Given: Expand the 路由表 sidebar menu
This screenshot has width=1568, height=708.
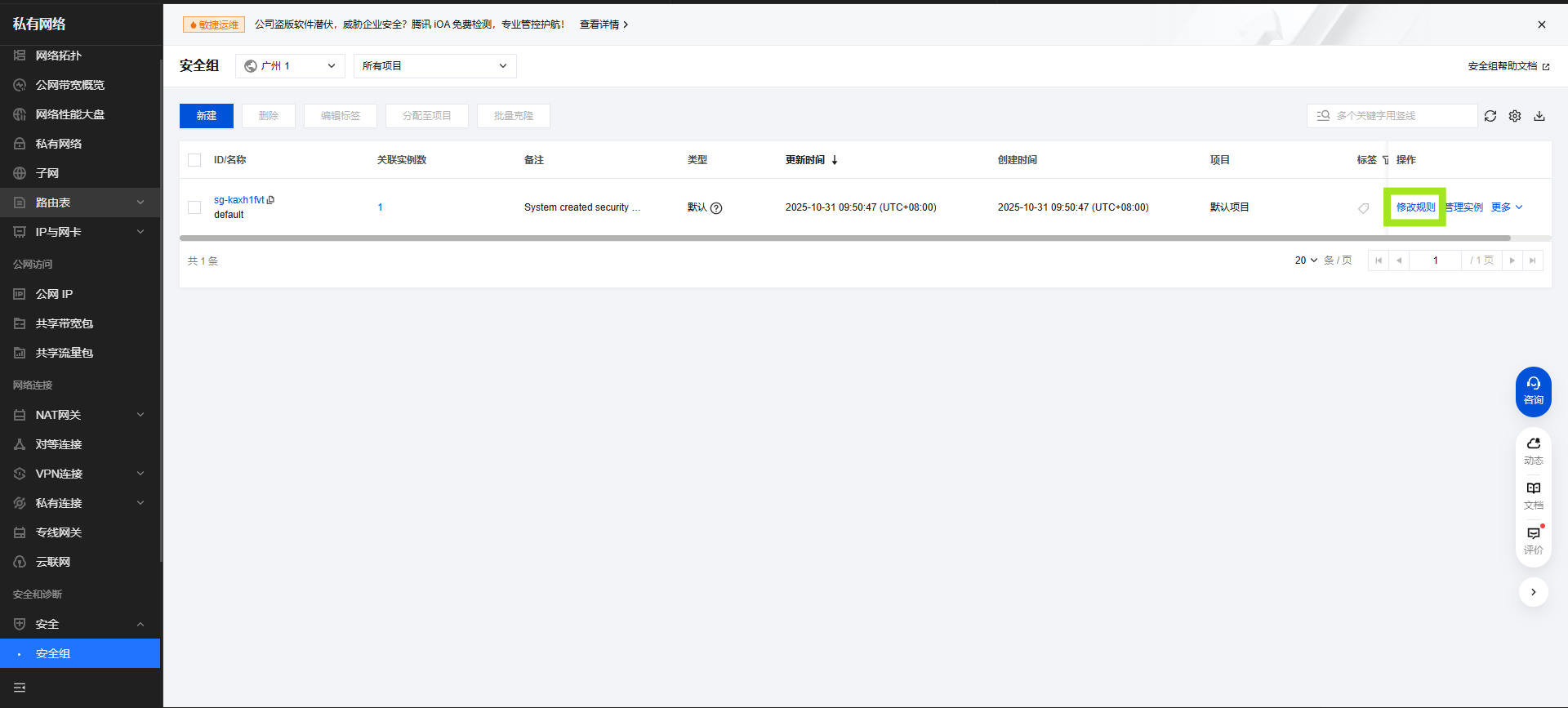Looking at the screenshot, I should (80, 203).
